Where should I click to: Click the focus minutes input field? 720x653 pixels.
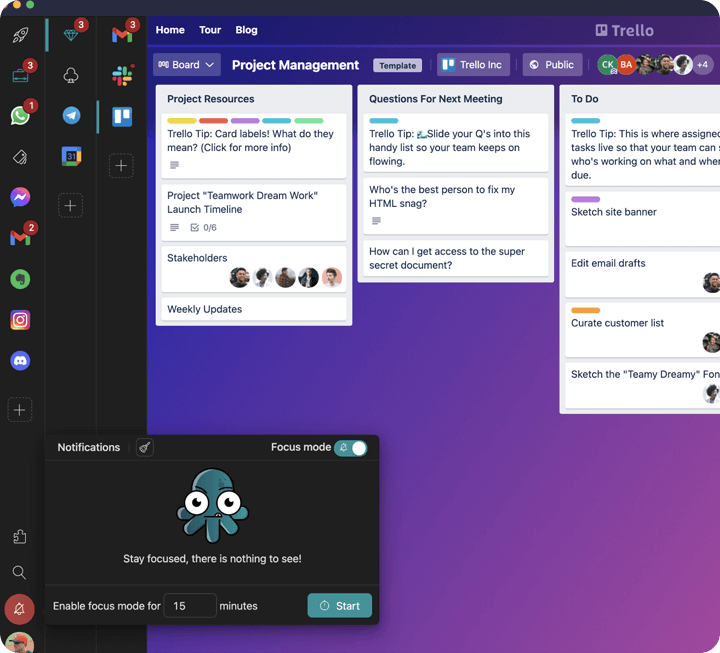click(190, 606)
